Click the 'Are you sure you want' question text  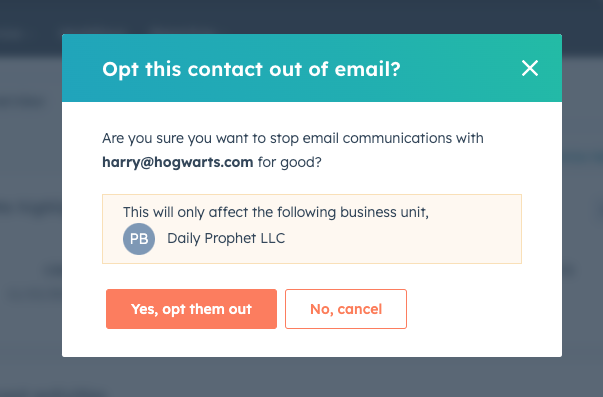tap(293, 138)
